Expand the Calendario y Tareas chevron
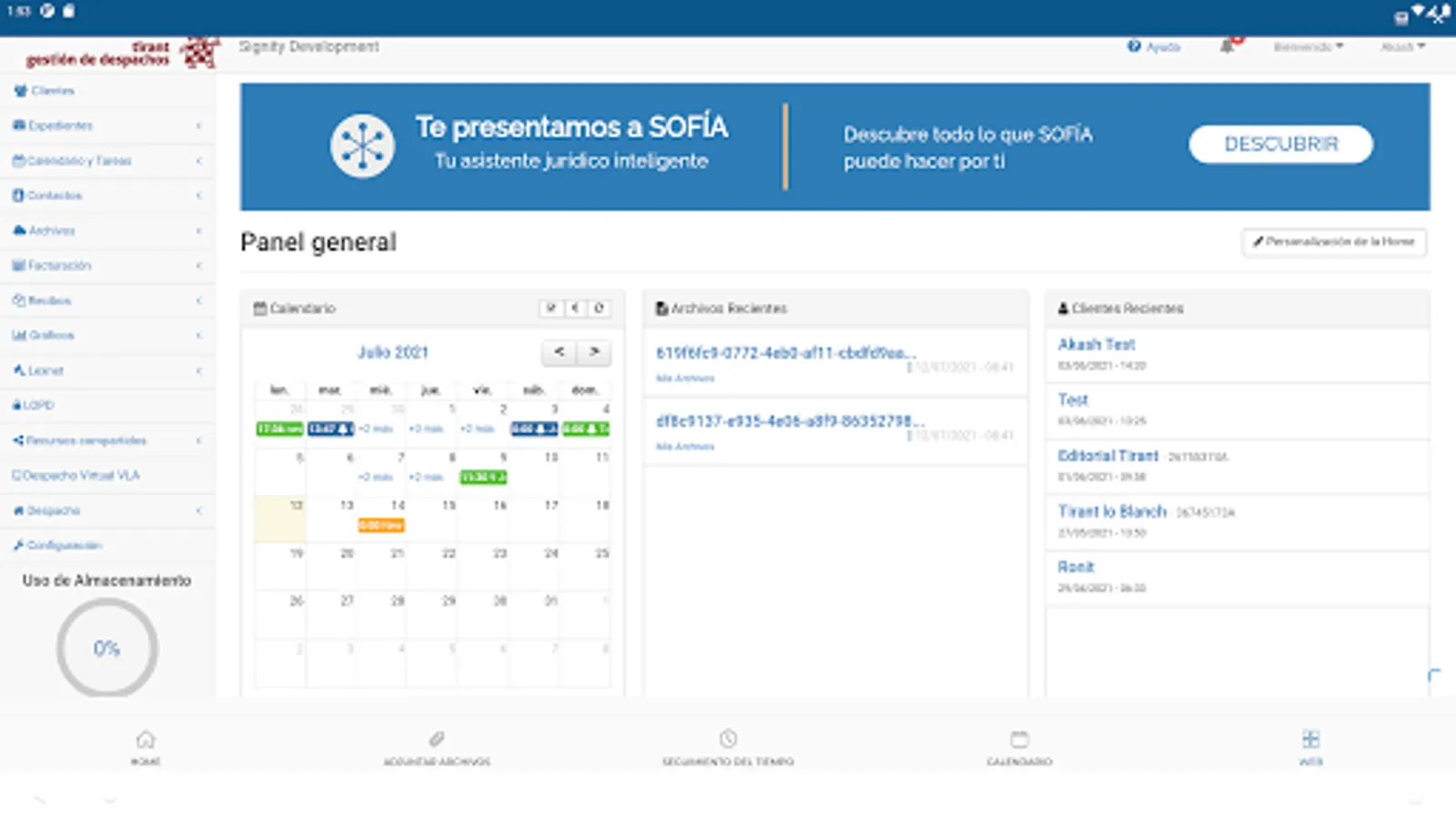Screen dimensions: 1456x819 [198, 161]
